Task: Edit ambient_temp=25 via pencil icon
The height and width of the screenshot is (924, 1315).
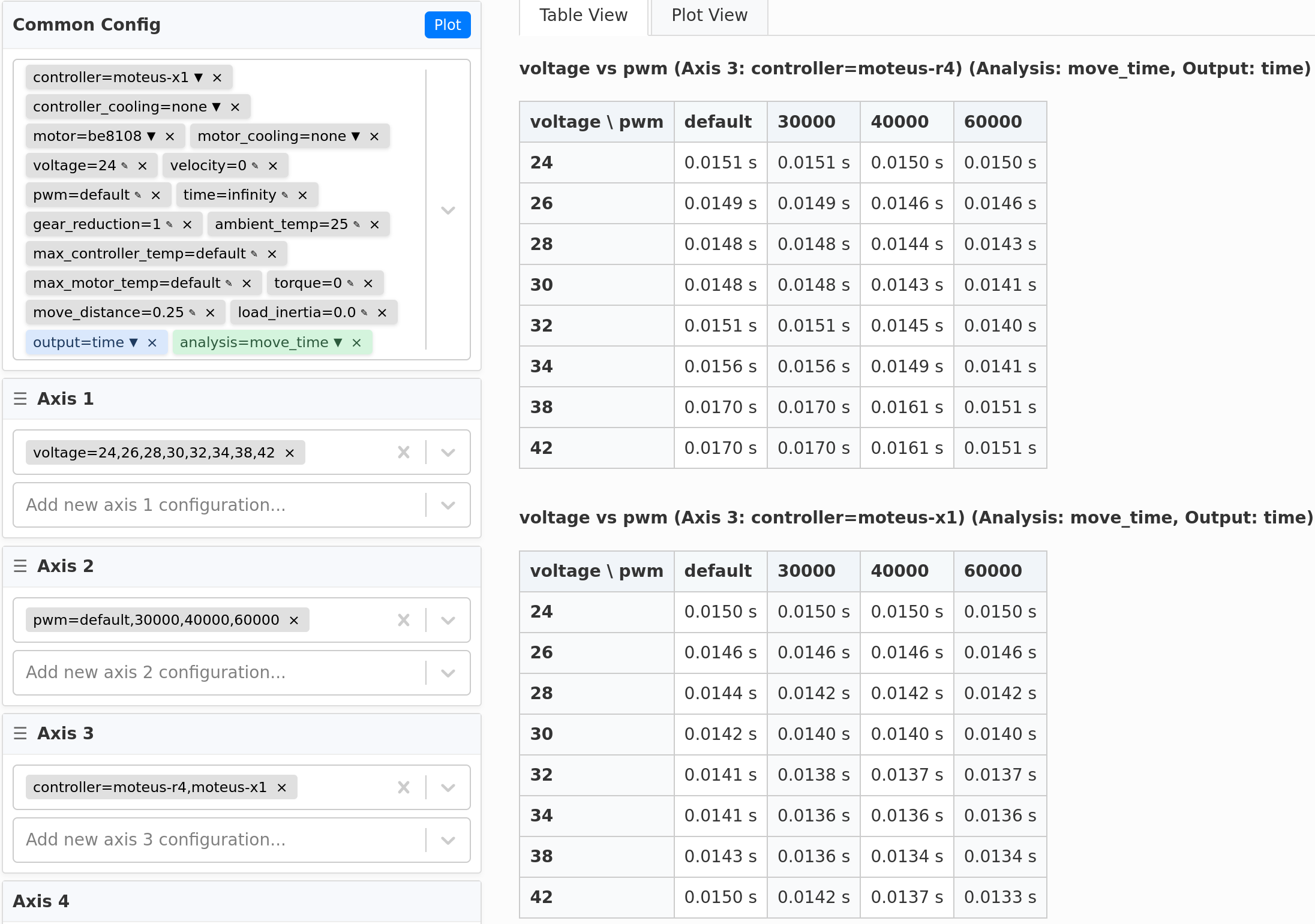Action: (x=357, y=224)
